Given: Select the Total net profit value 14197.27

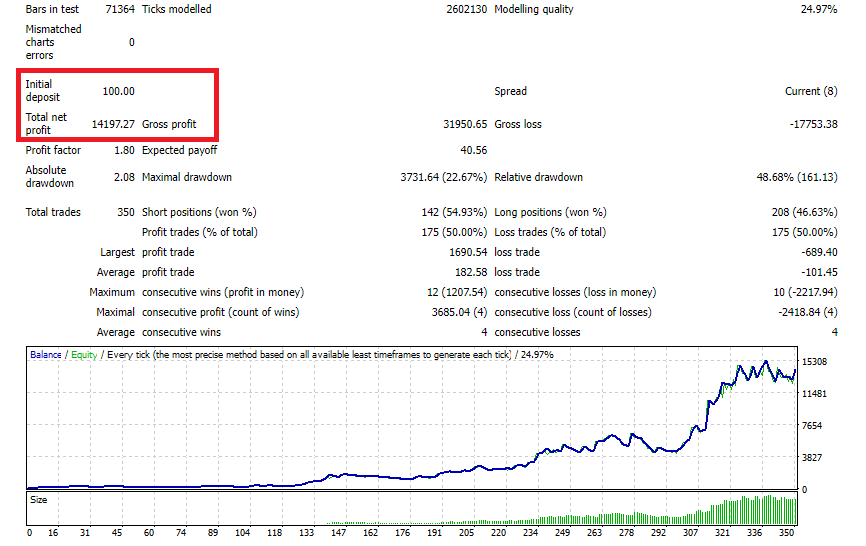Looking at the screenshot, I should 112,124.
